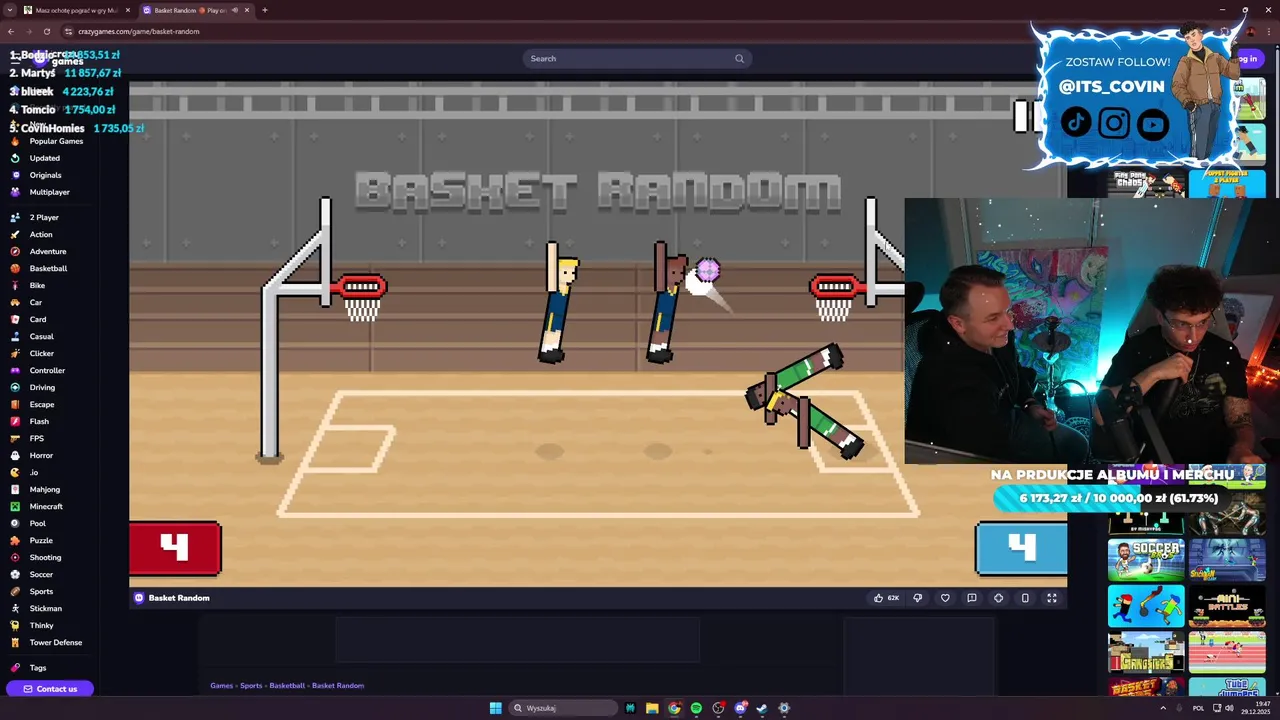Open the Shooting category
1280x720 pixels.
point(45,557)
